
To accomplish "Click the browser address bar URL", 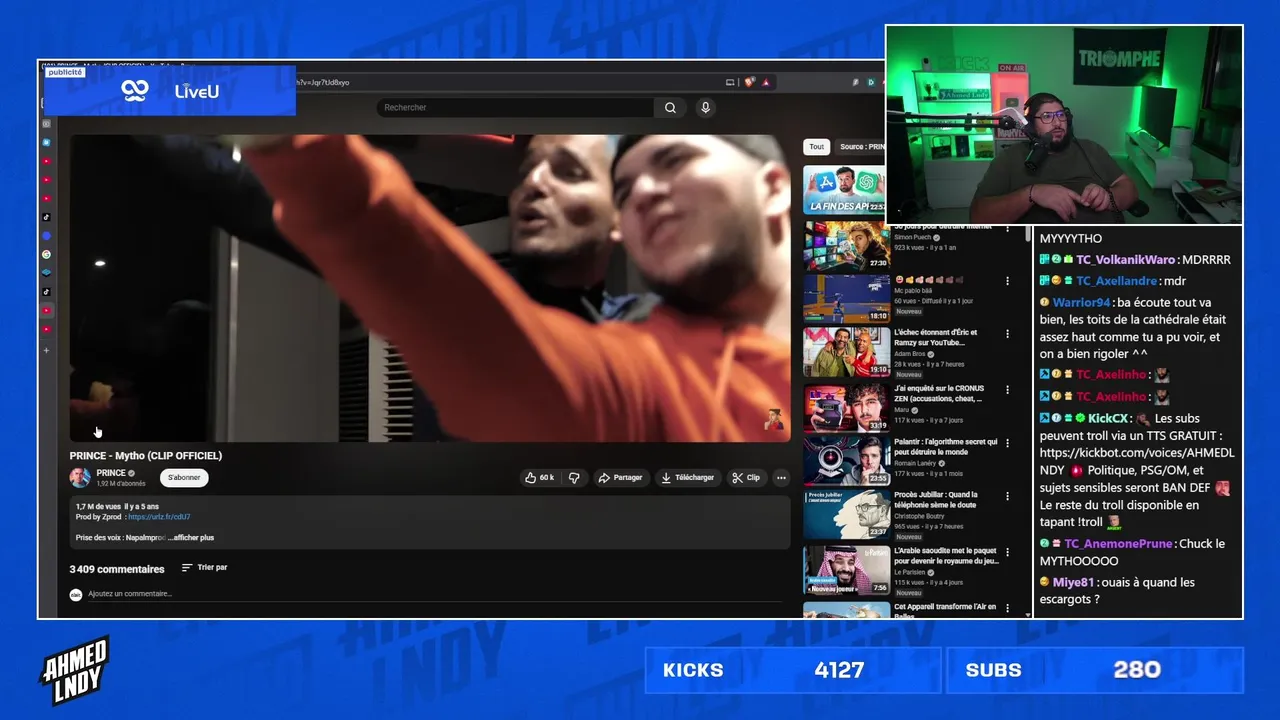I will [325, 82].
